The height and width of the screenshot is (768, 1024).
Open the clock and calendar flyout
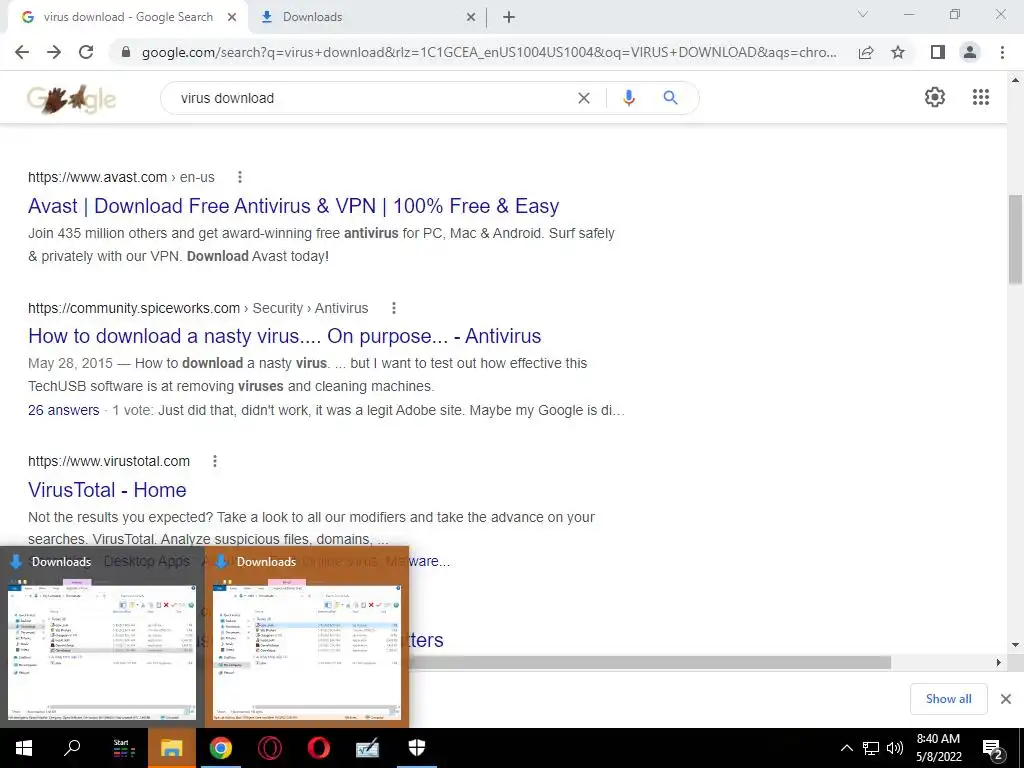[938, 748]
